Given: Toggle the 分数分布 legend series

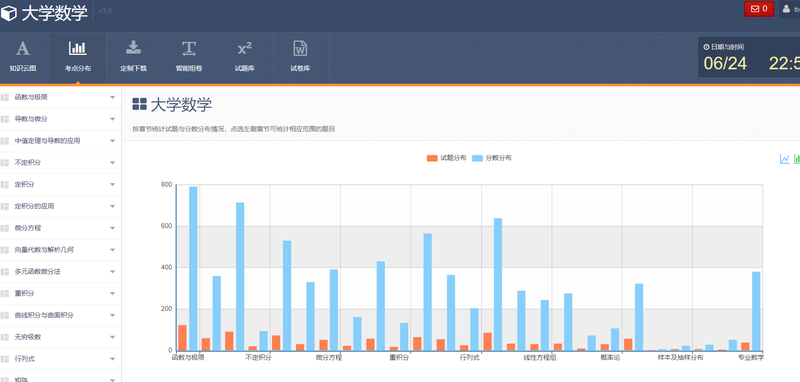Looking at the screenshot, I should 492,158.
